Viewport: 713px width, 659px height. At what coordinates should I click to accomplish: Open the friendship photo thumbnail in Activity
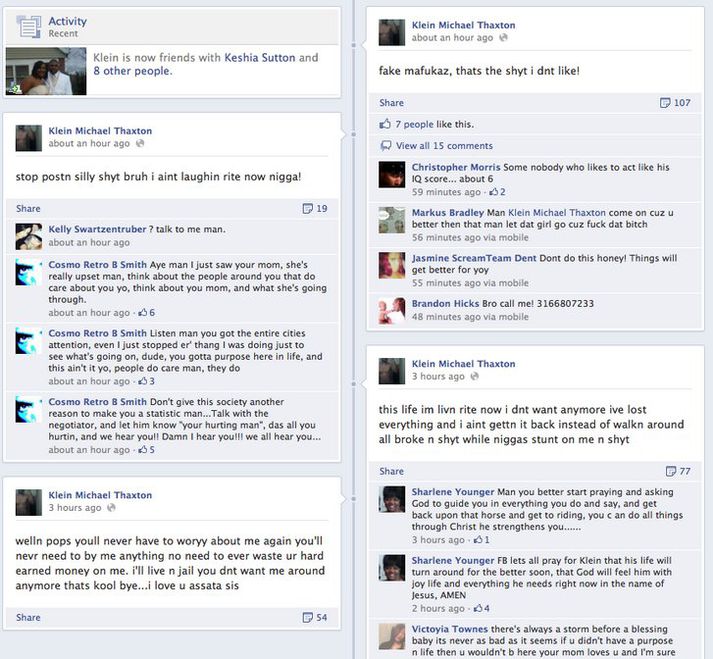point(46,71)
